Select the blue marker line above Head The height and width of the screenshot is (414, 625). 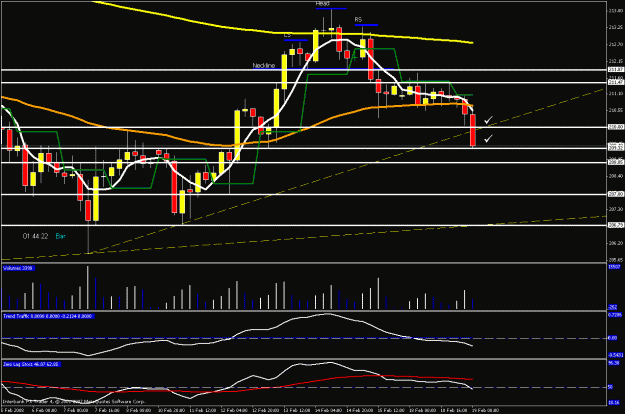[x=331, y=8]
